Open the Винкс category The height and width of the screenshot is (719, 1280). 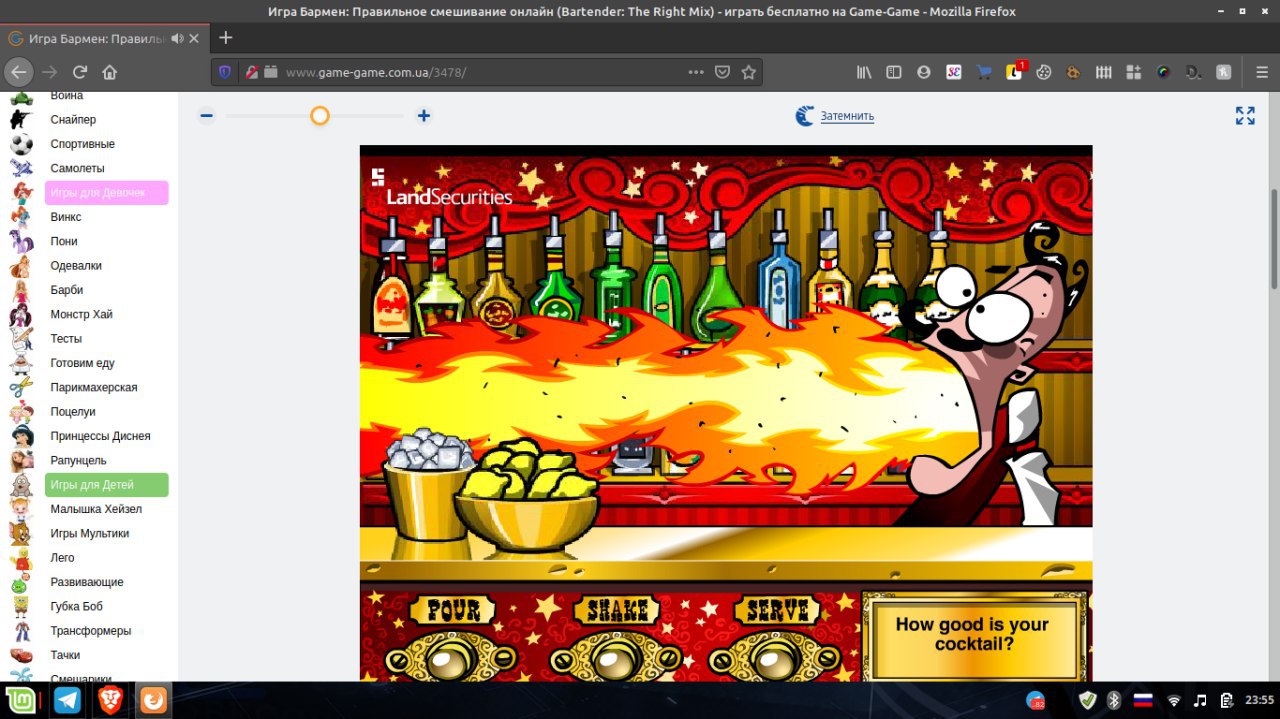point(66,217)
